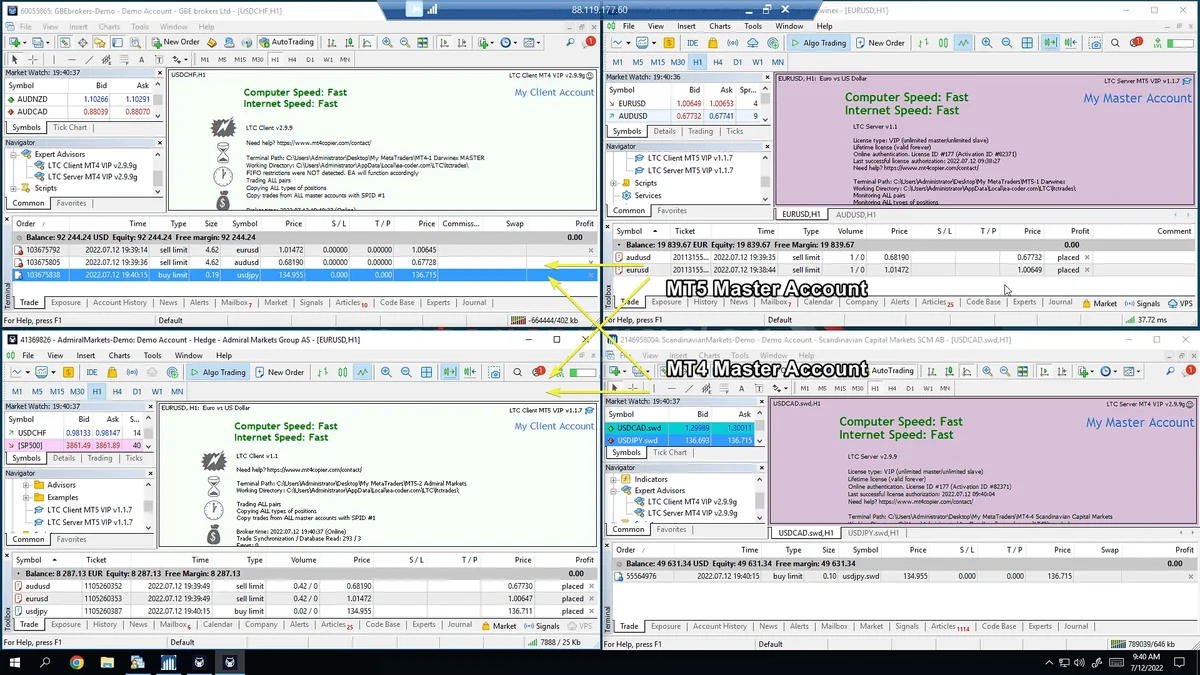Open taskbar search icon

coord(45,662)
